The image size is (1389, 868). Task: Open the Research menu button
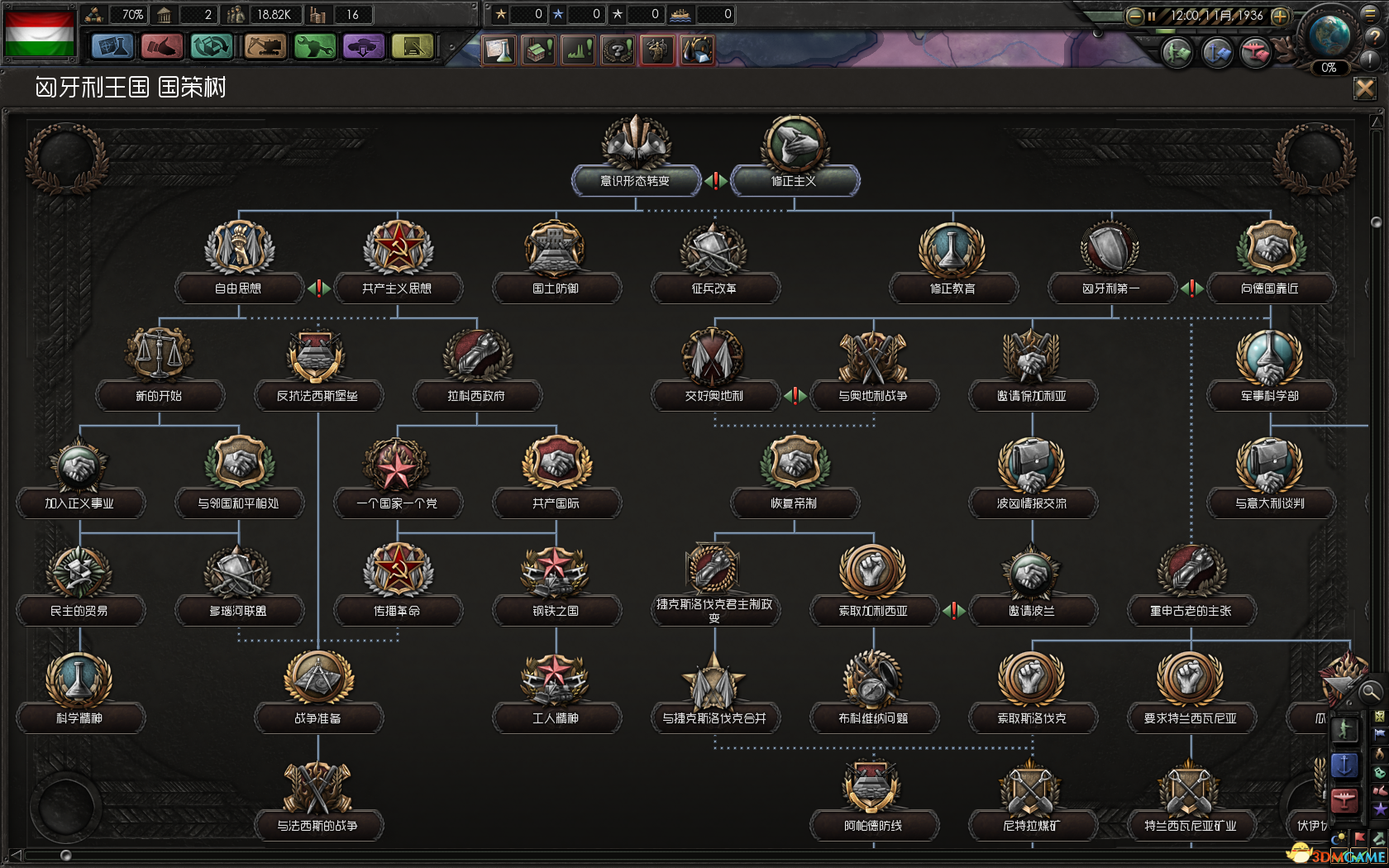[112, 46]
